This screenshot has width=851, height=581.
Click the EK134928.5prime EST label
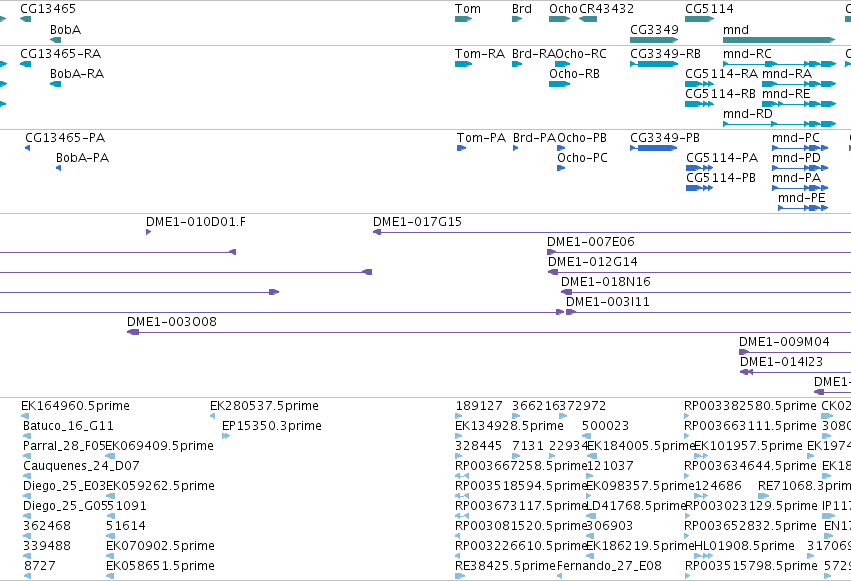[509, 426]
